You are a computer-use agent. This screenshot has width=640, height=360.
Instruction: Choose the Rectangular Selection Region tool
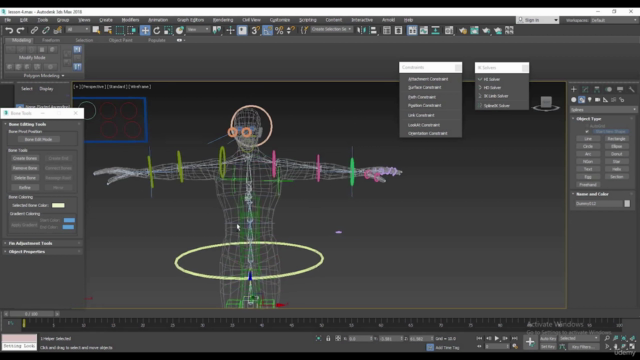[120, 30]
